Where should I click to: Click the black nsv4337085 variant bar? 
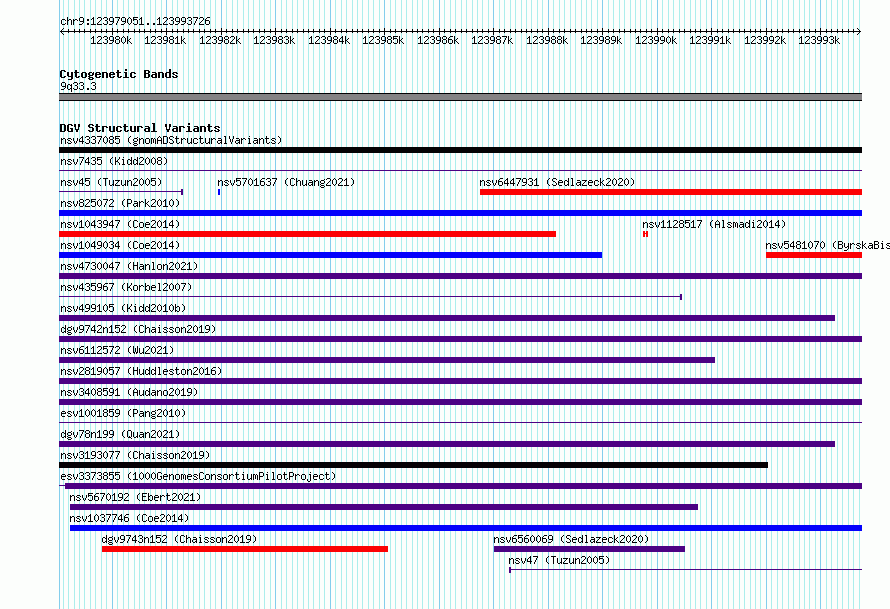tap(460, 150)
